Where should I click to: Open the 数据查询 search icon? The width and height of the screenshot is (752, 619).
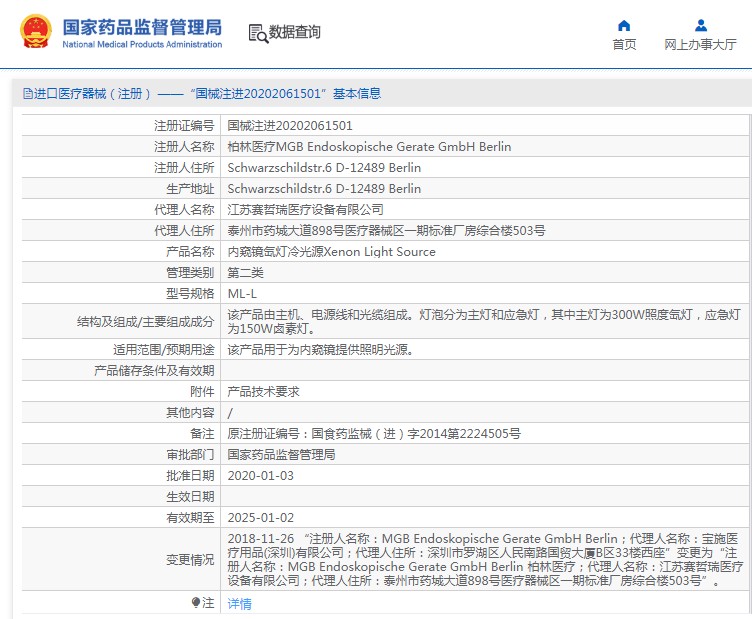pos(258,34)
